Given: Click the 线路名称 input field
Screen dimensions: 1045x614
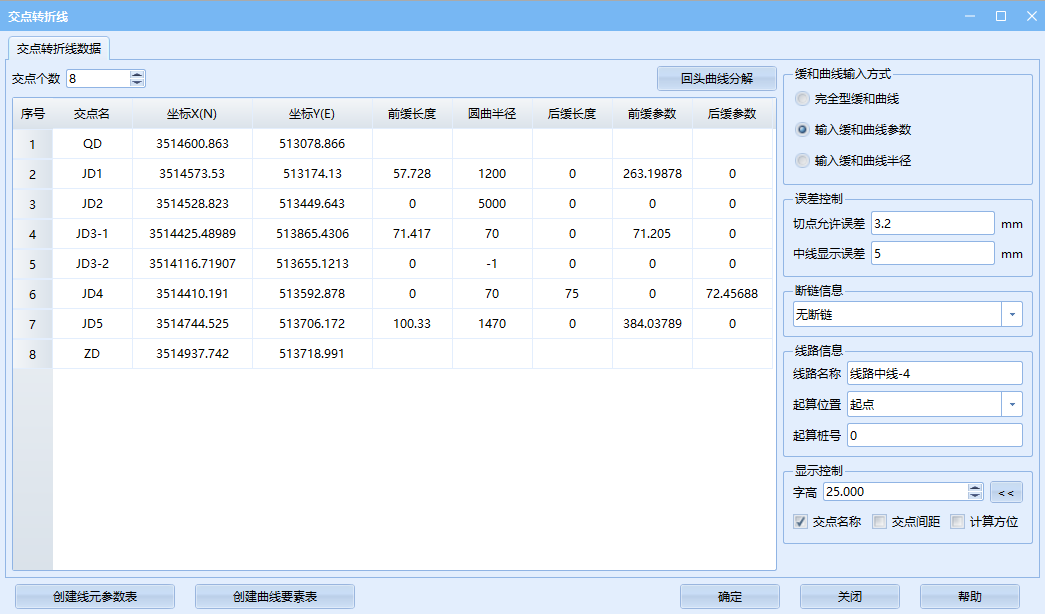Looking at the screenshot, I should [934, 373].
